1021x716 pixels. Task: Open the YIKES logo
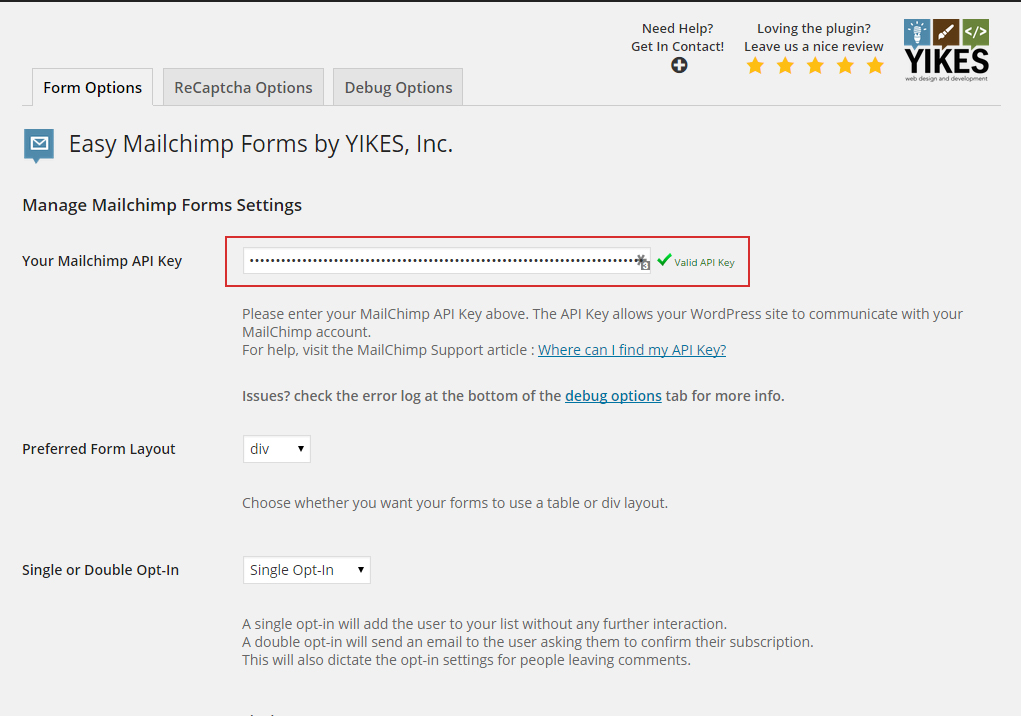click(x=947, y=50)
